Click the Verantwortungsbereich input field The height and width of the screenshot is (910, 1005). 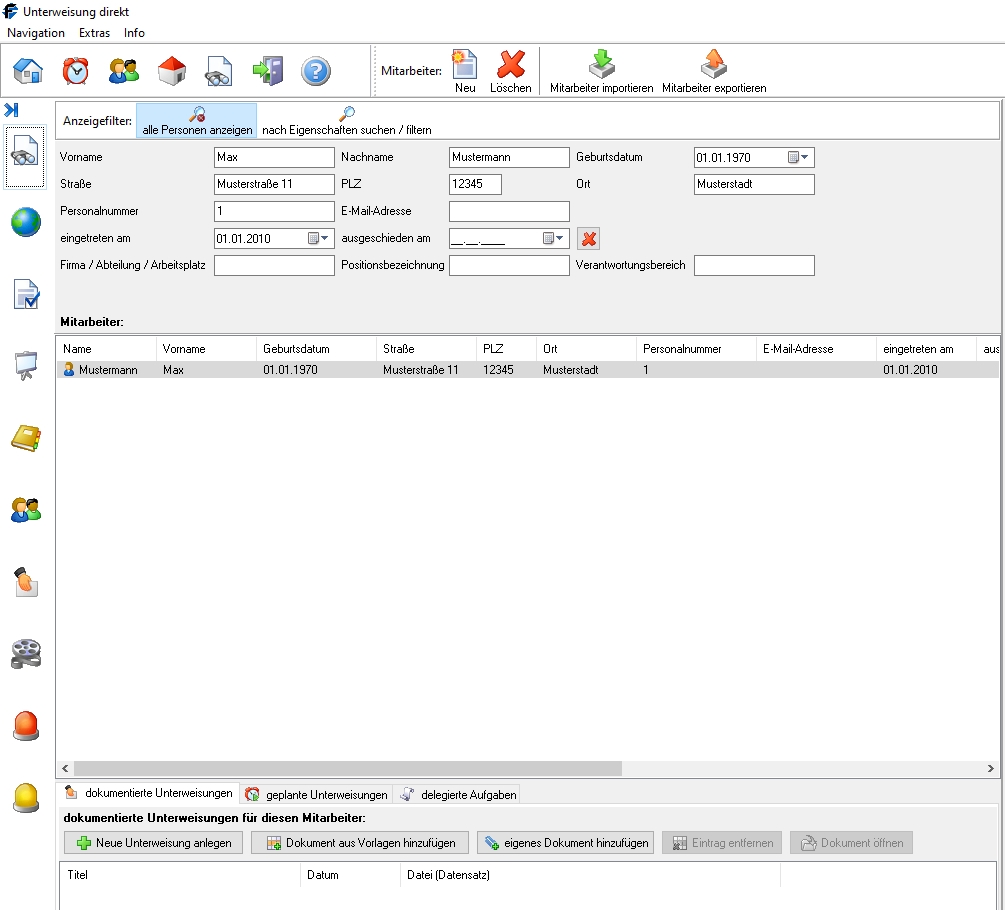point(754,265)
